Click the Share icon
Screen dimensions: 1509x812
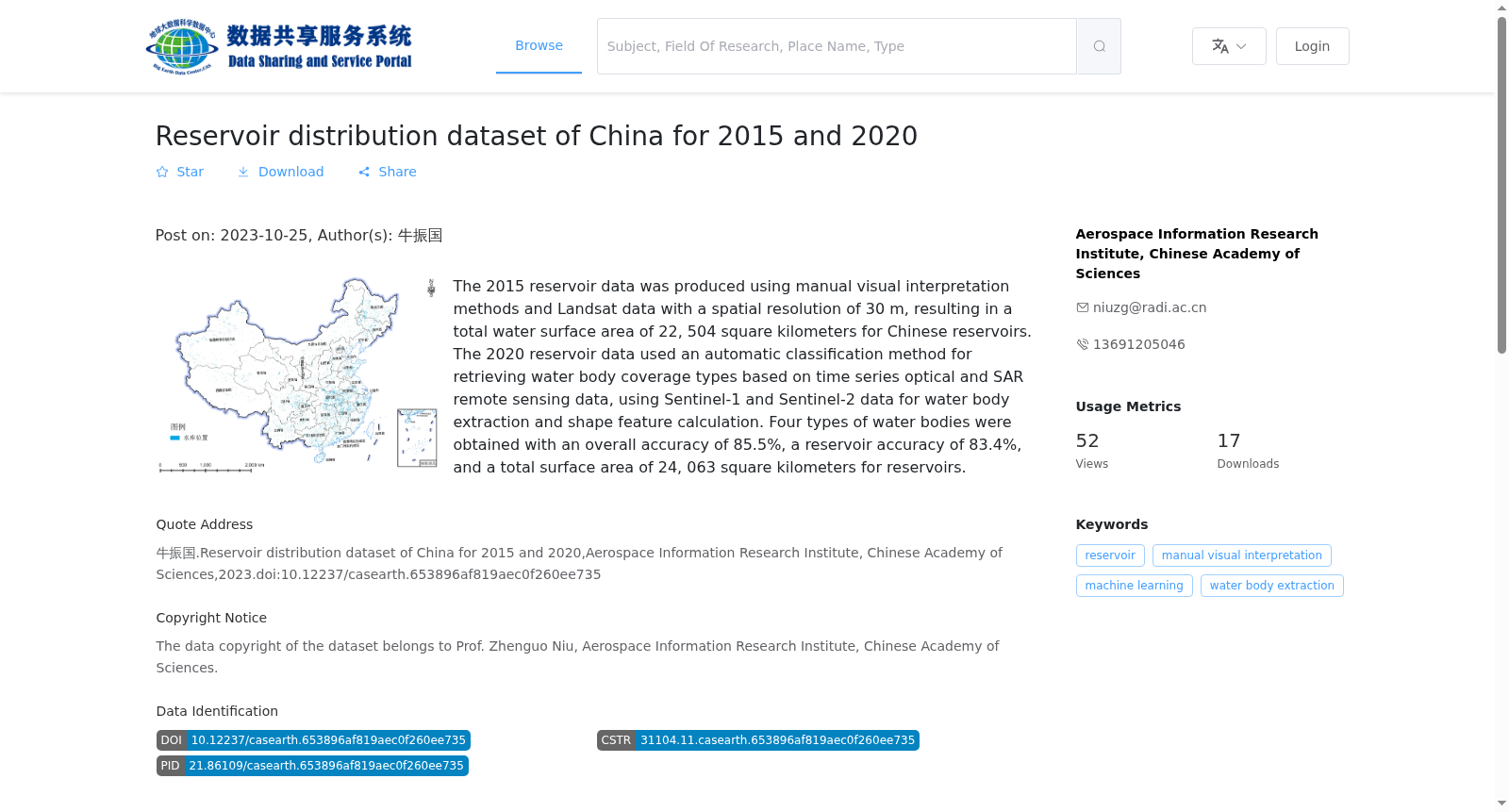coord(364,172)
